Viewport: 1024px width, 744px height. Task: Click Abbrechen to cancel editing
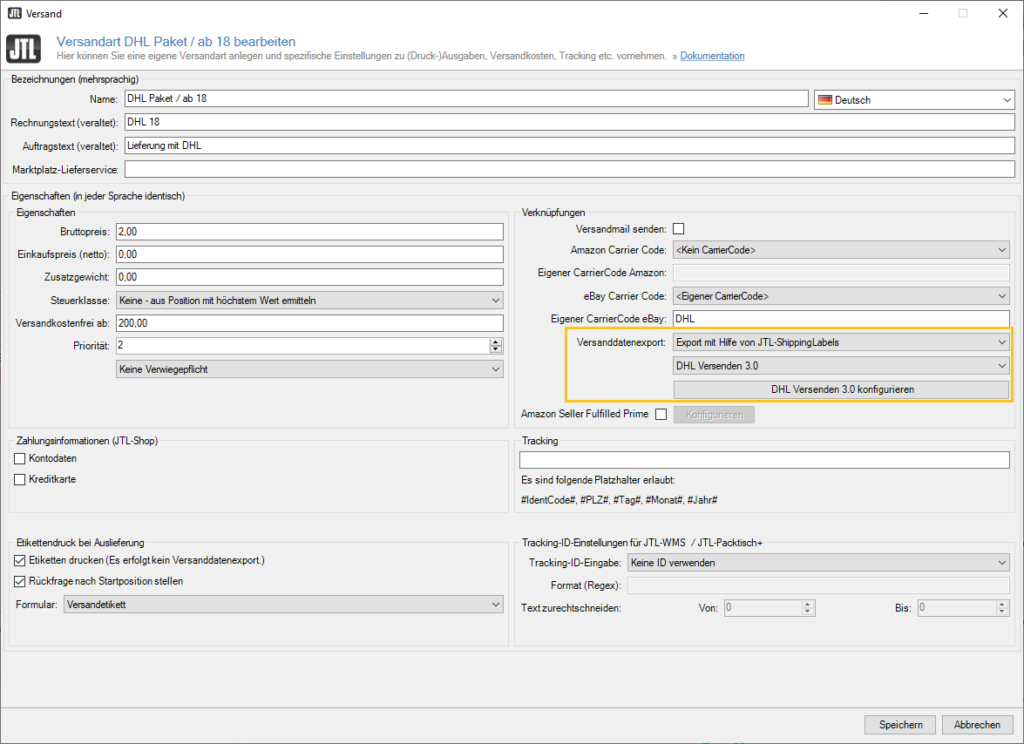click(x=977, y=725)
